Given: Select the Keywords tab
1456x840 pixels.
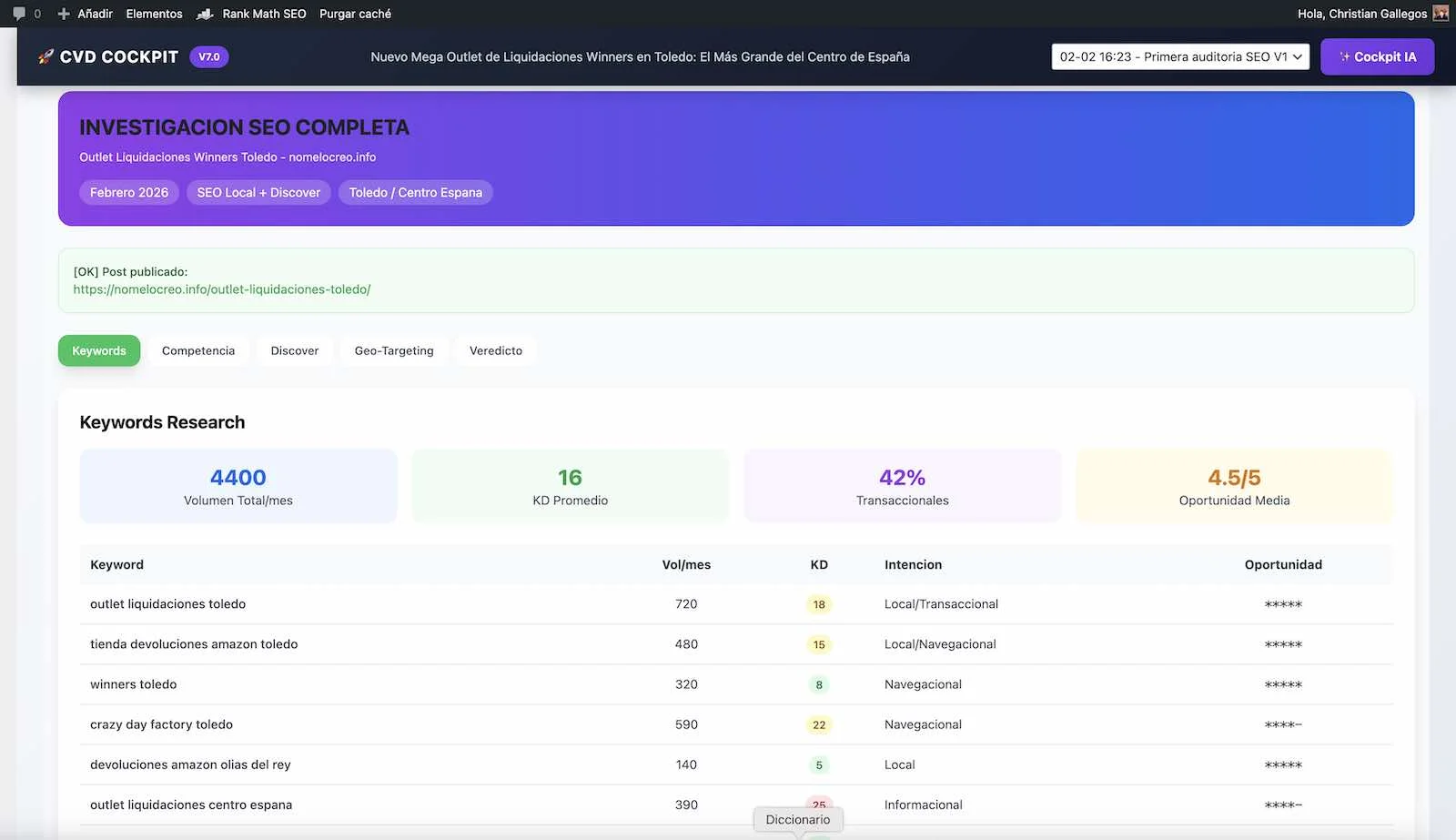Looking at the screenshot, I should [98, 350].
